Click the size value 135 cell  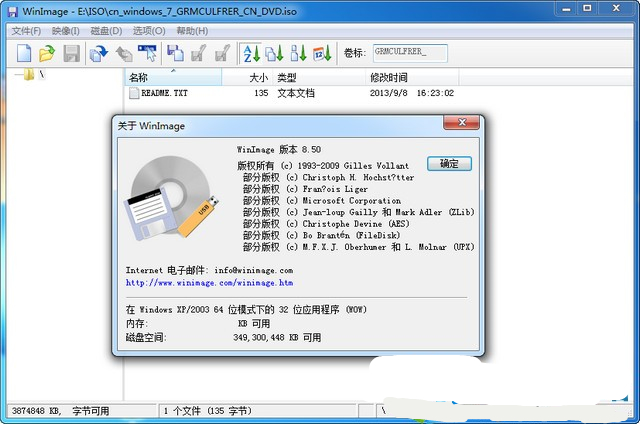[x=261, y=93]
